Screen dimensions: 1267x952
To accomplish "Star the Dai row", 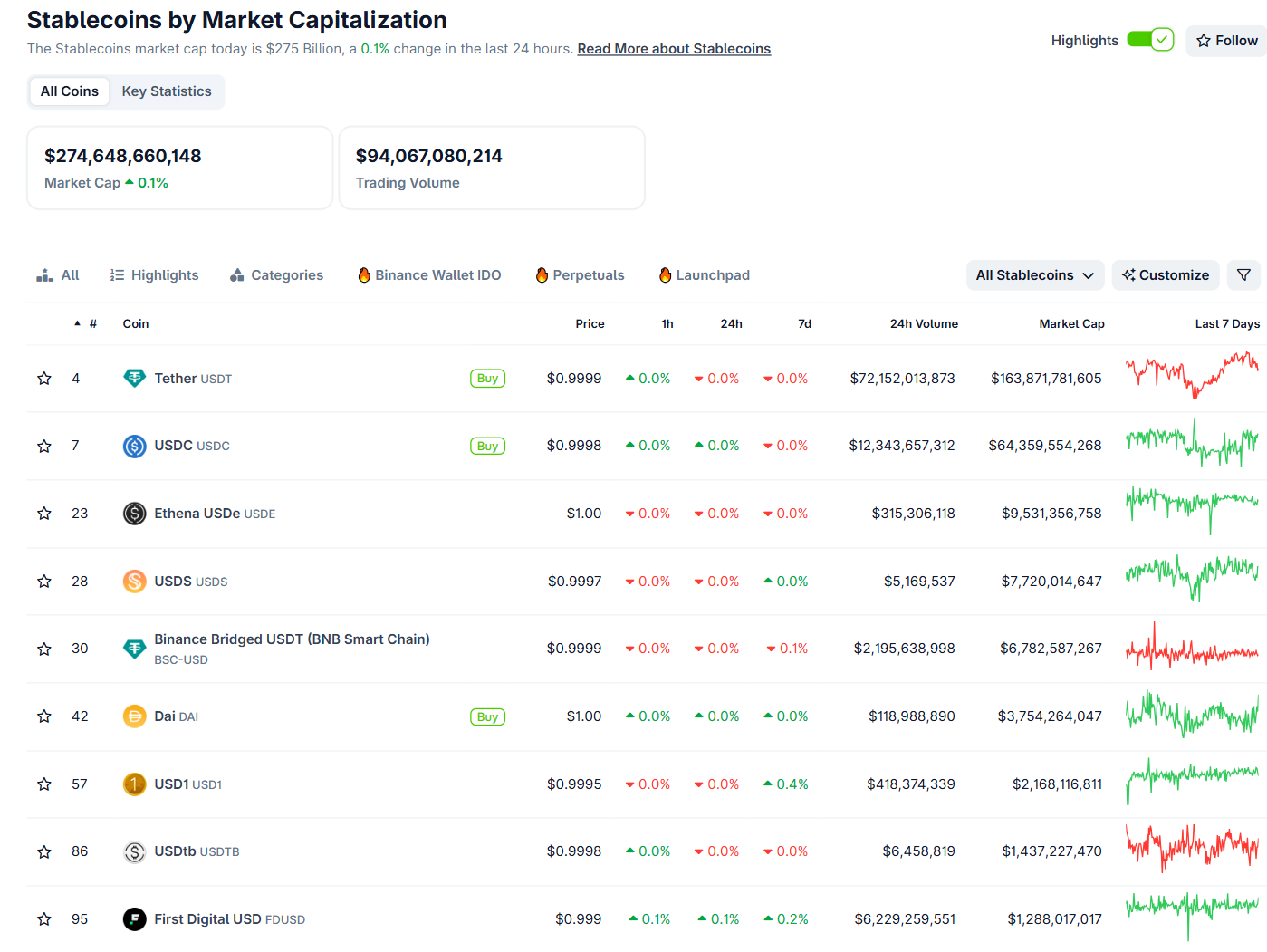I will (x=44, y=716).
